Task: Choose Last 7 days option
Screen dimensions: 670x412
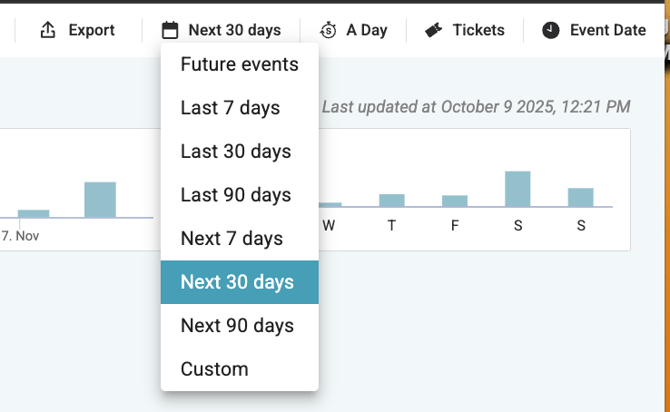Action: click(230, 108)
